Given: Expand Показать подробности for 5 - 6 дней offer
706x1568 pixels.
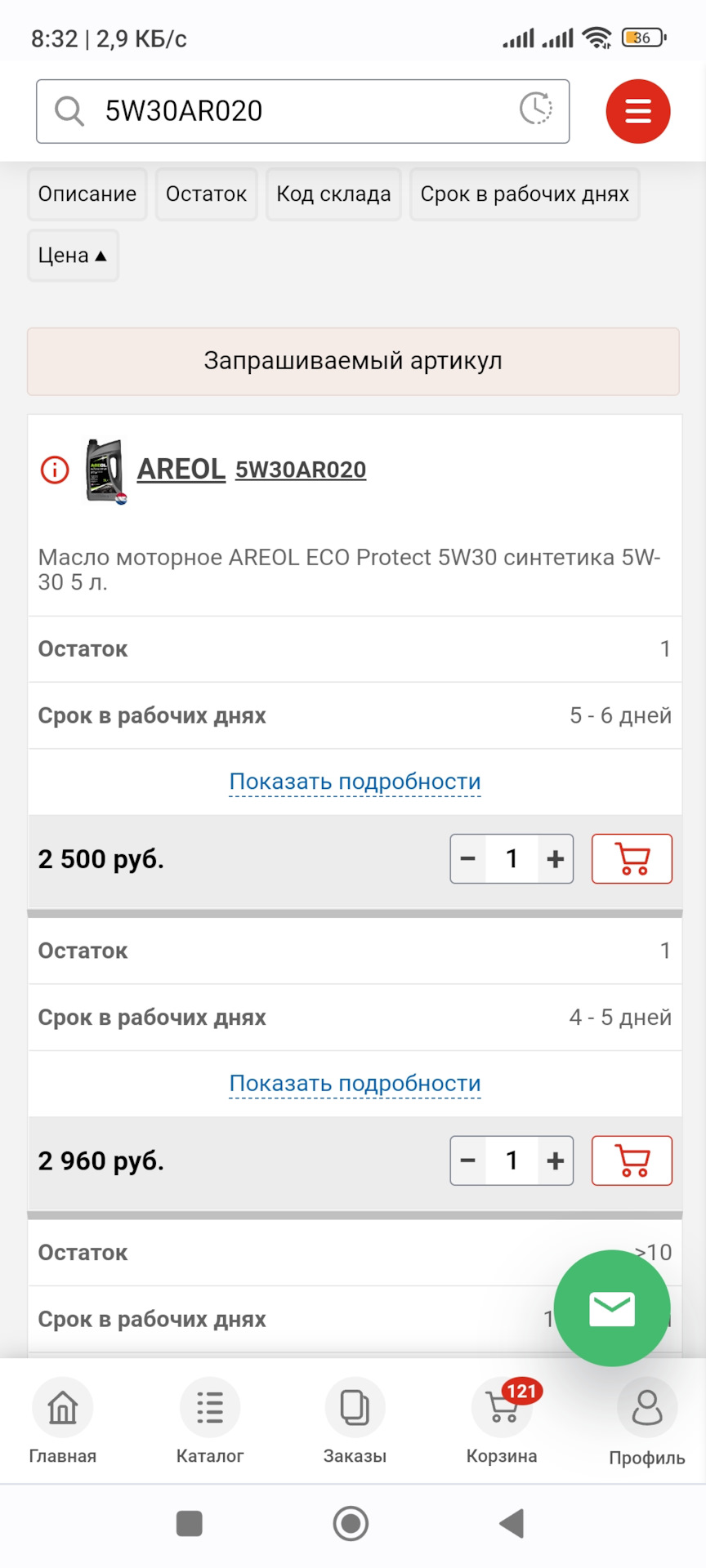Looking at the screenshot, I should pyautogui.click(x=355, y=782).
